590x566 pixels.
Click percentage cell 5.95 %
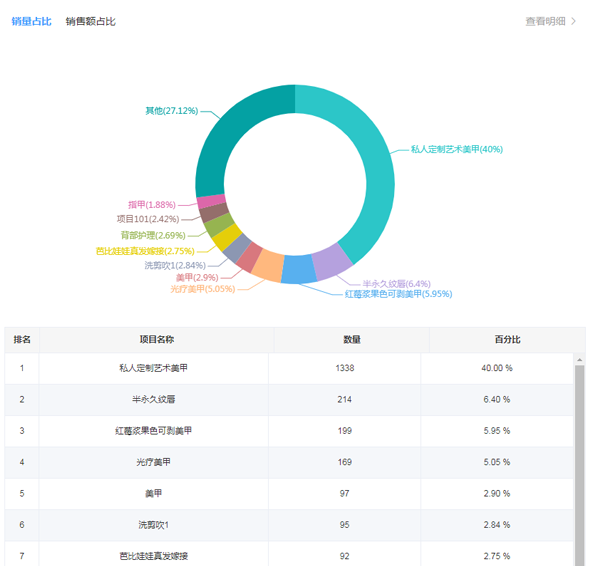[x=497, y=431]
